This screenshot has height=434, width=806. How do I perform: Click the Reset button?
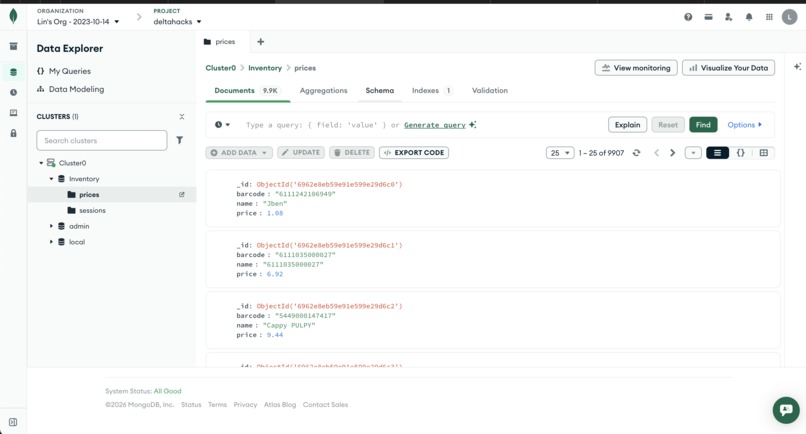[x=668, y=124]
